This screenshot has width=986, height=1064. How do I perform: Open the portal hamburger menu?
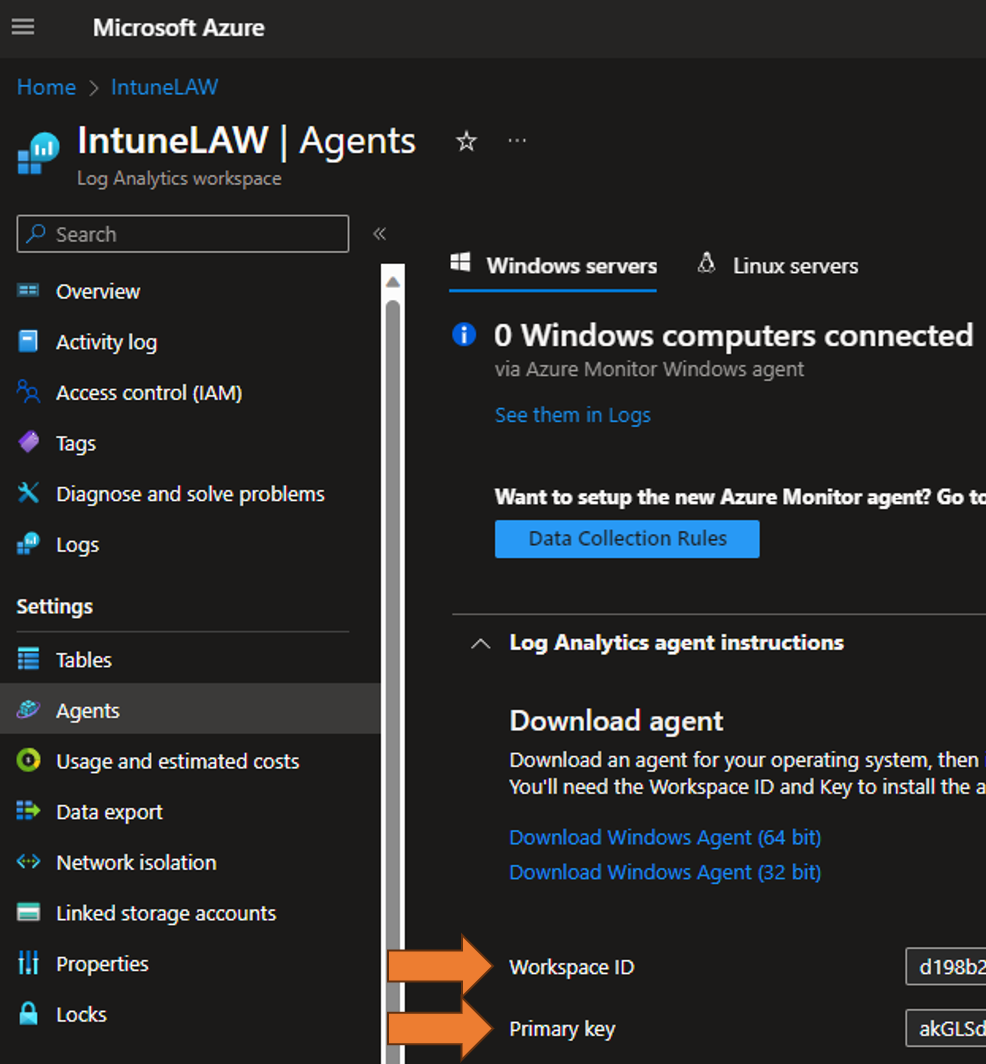(x=22, y=27)
